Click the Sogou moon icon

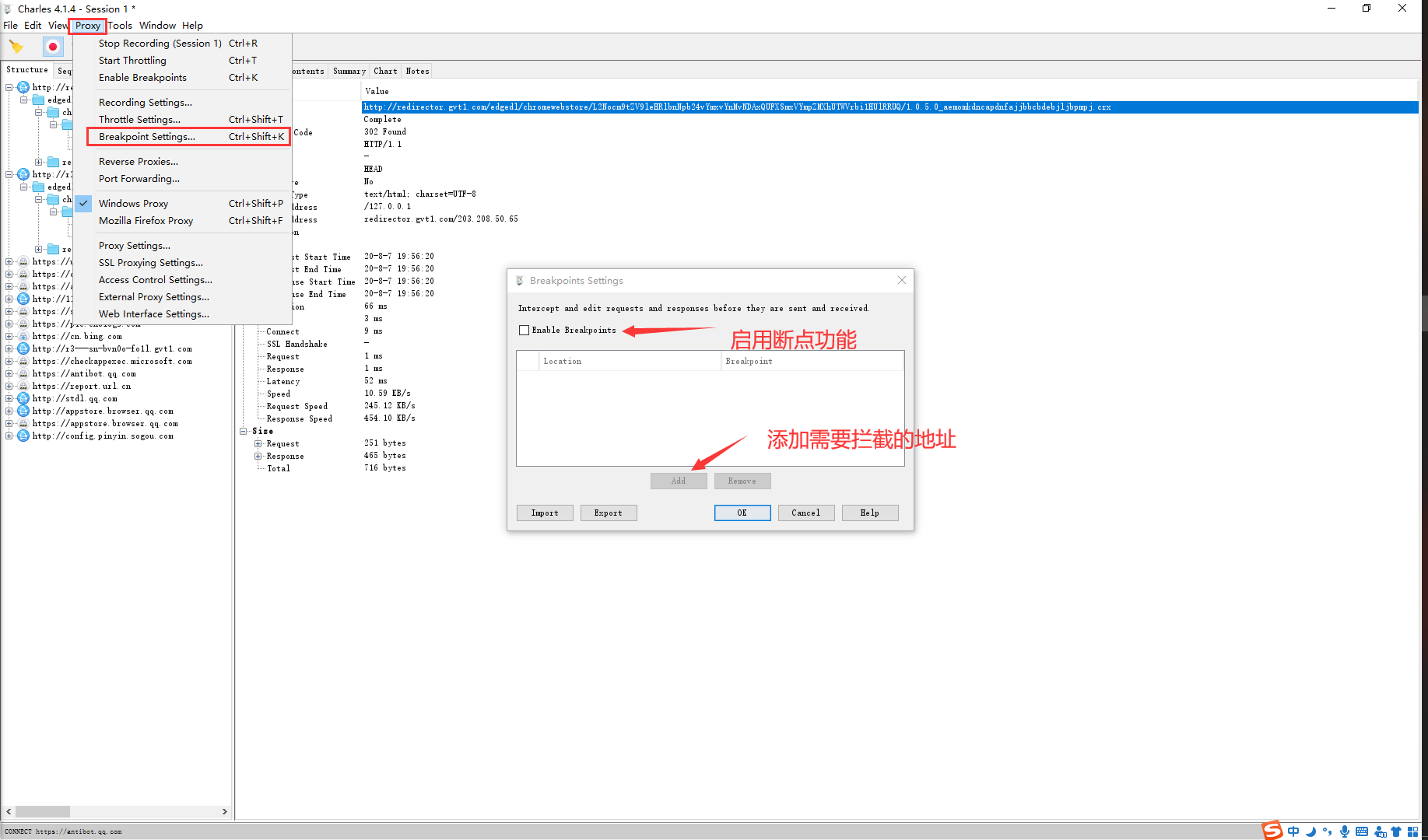1310,831
